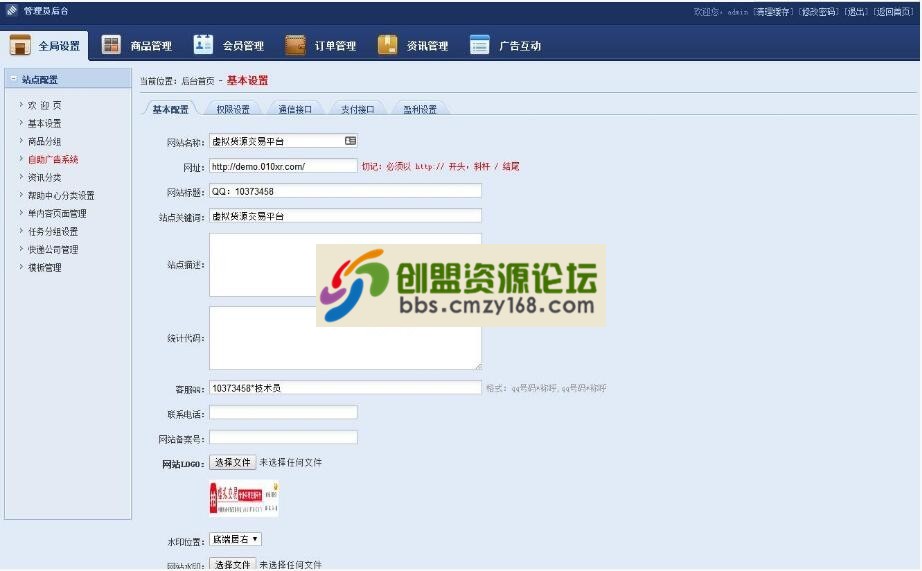Click the 资讯管理 yellow icon
The height and width of the screenshot is (571, 922).
(x=387, y=45)
